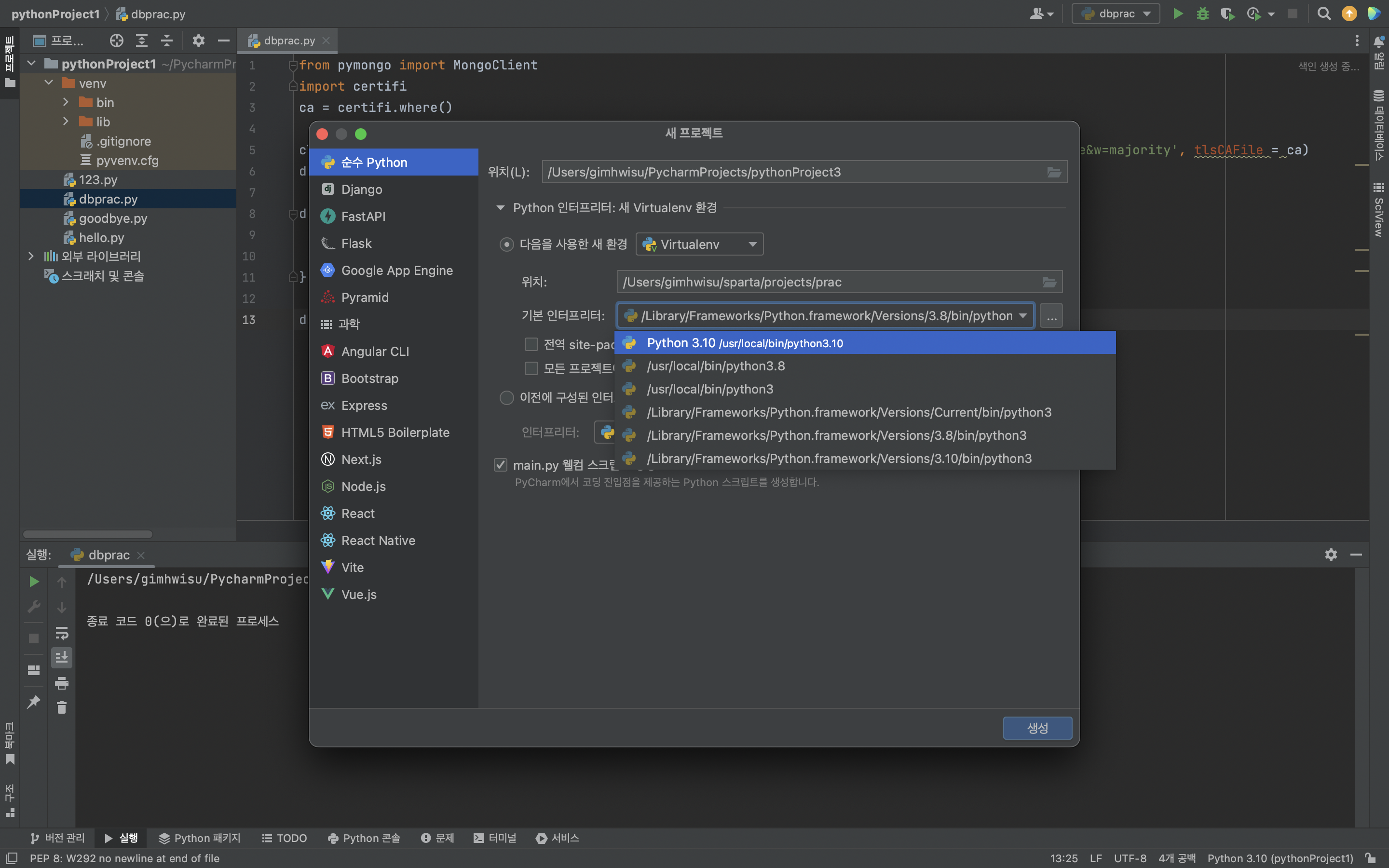
Task: Toggle soft-wrap in run console
Action: click(61, 633)
